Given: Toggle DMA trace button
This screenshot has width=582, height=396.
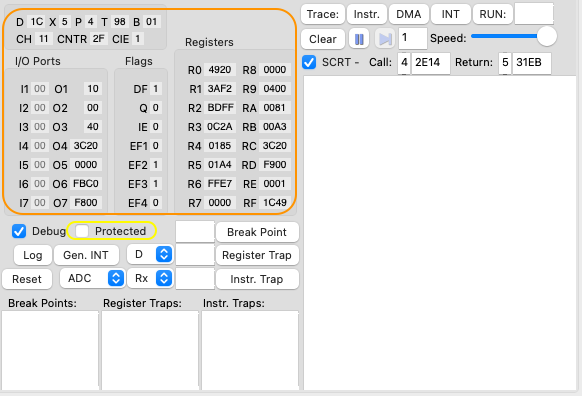Looking at the screenshot, I should coord(409,14).
